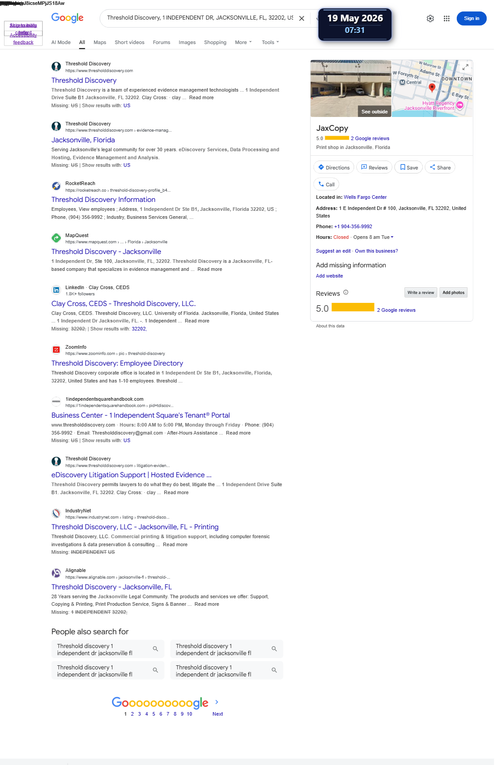This screenshot has height=765, width=500.
Task: Go to results page 5
Action: click(x=153, y=714)
